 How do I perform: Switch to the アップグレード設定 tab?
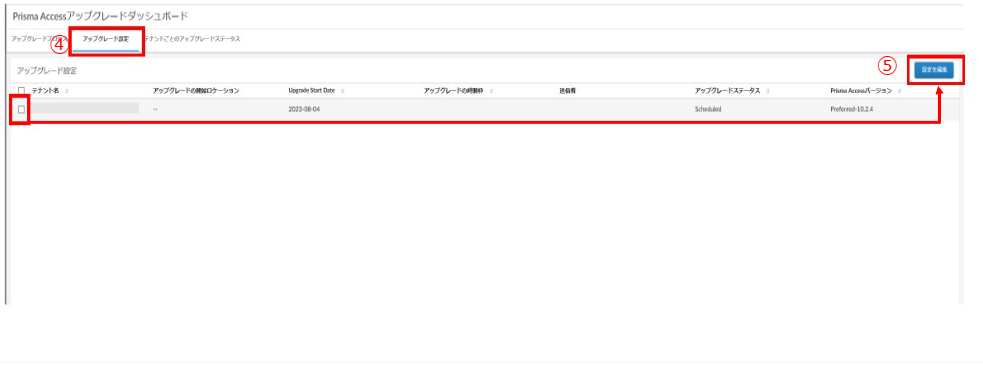tap(105, 39)
